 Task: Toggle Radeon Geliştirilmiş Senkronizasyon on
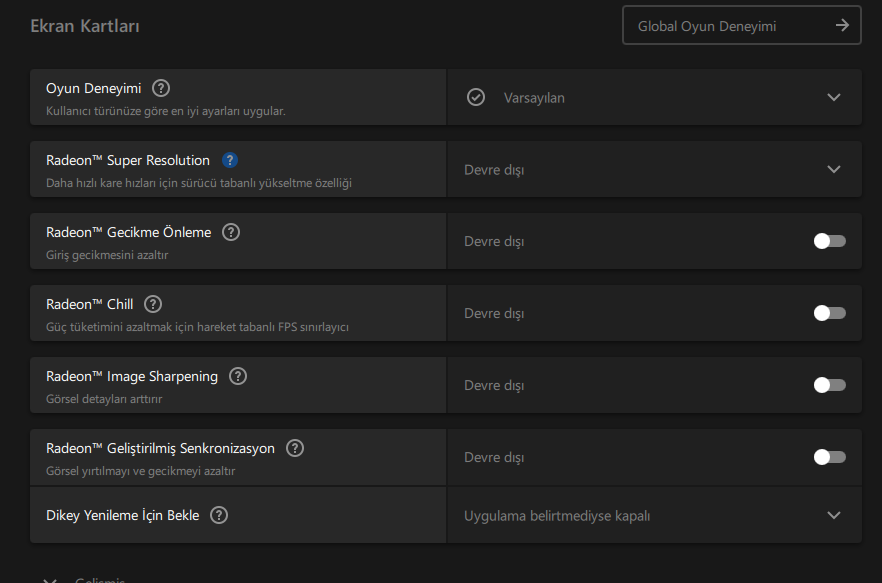pos(830,458)
